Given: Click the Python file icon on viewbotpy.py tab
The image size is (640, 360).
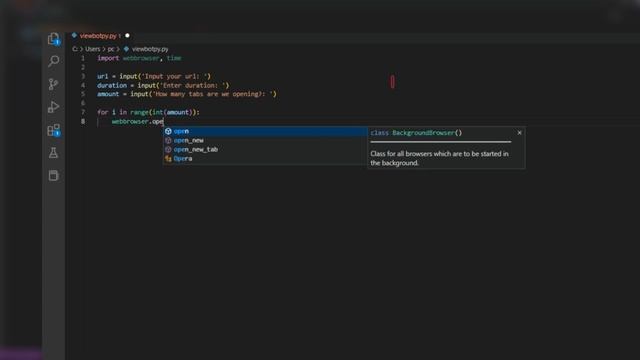Looking at the screenshot, I should pos(74,36).
